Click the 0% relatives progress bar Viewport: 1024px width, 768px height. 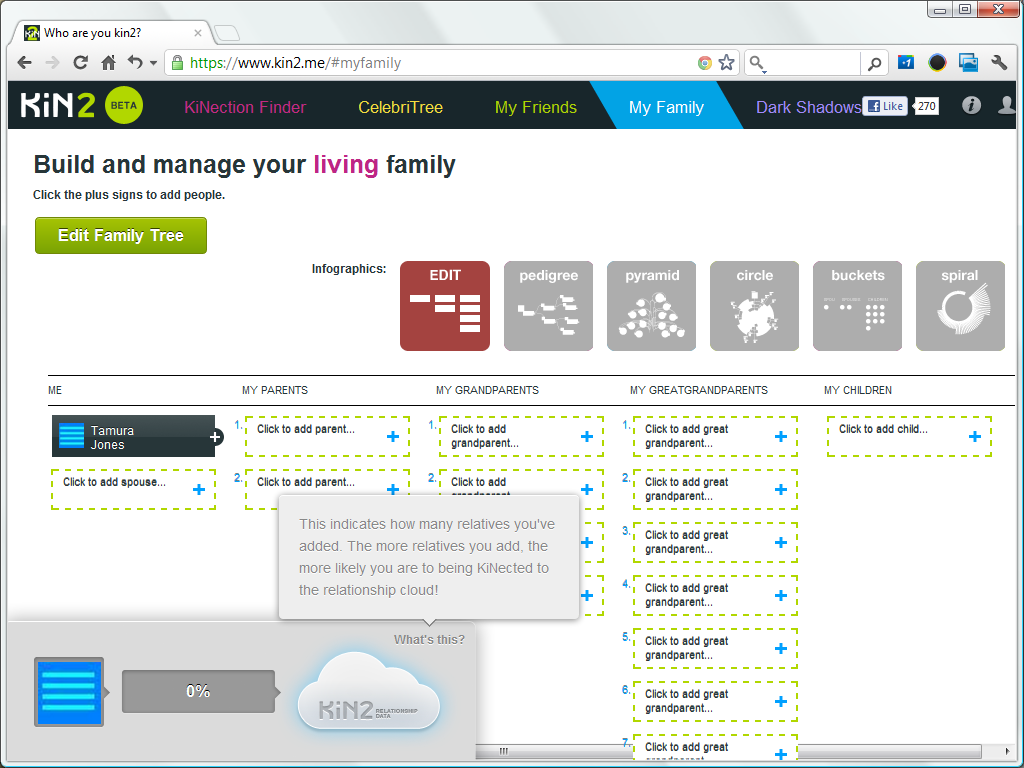tap(198, 691)
